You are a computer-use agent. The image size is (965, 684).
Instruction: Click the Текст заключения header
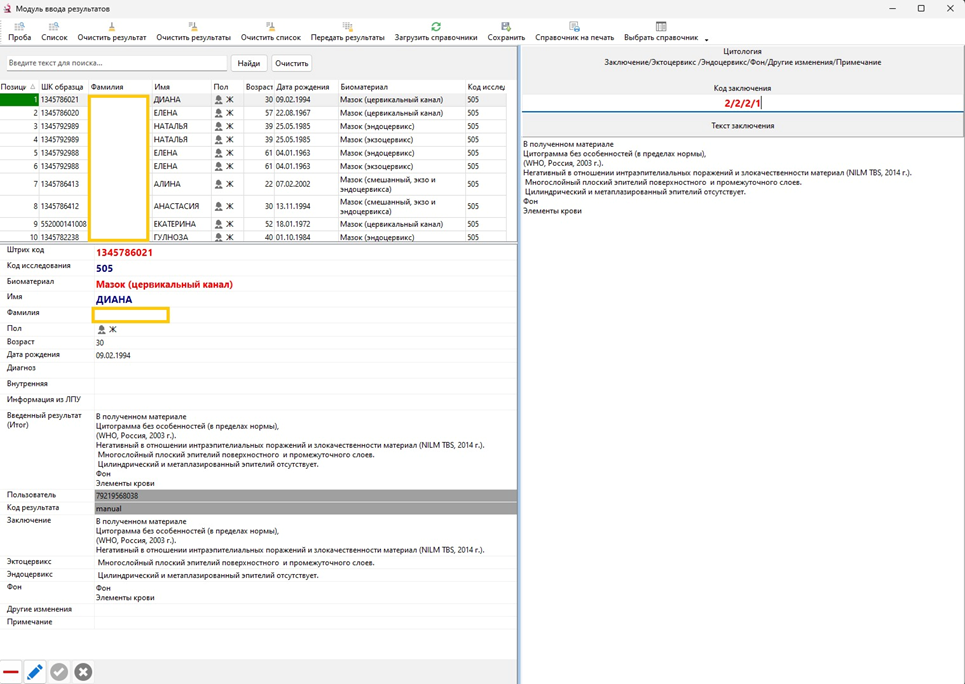click(x=742, y=126)
